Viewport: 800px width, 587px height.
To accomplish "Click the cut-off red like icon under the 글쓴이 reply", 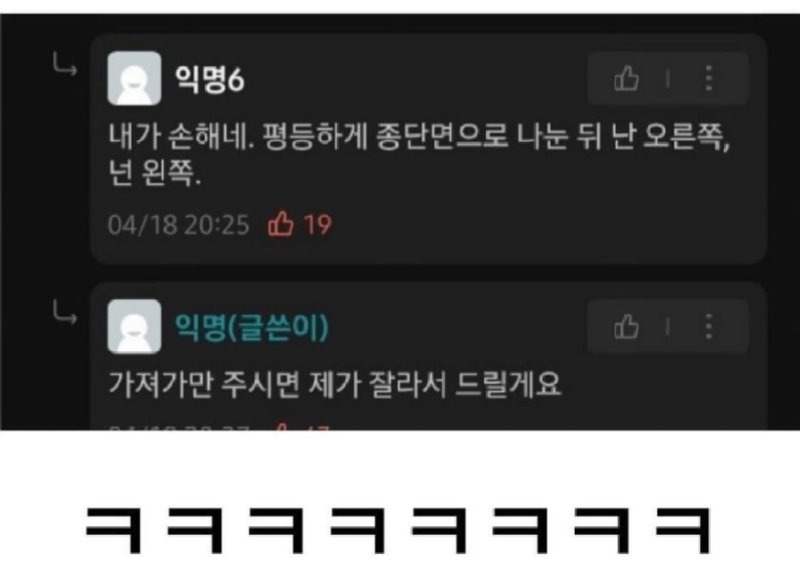I will coord(282,426).
